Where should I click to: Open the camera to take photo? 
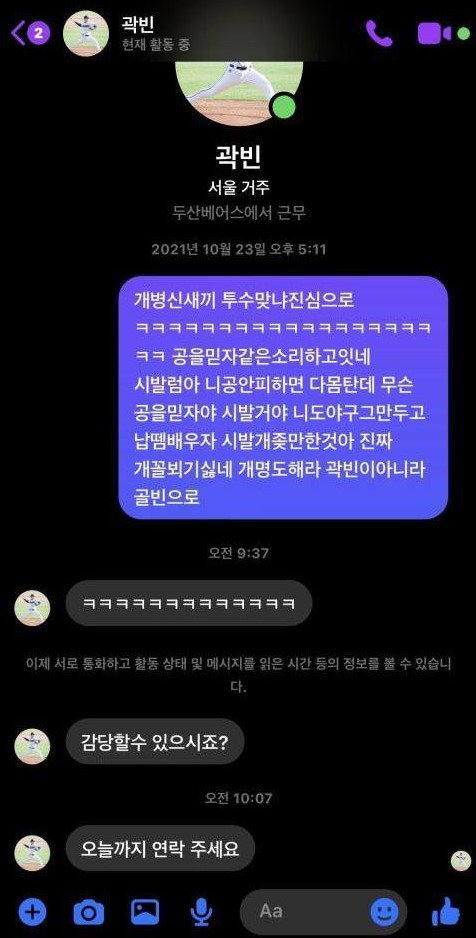(89, 912)
